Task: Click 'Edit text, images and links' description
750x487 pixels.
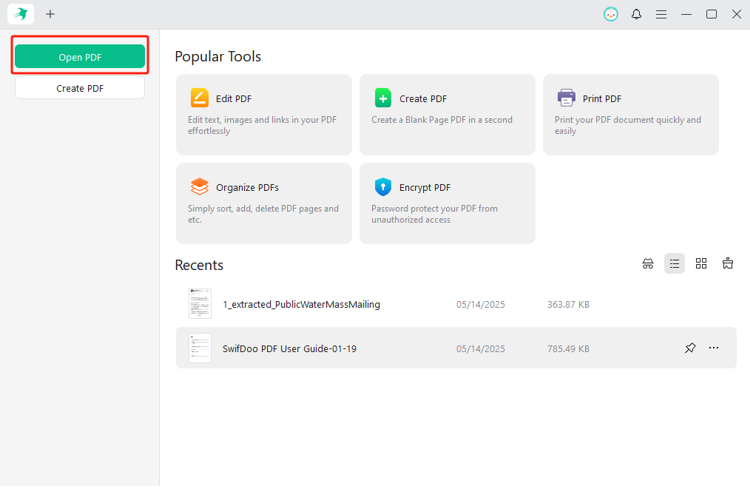Action: point(262,125)
